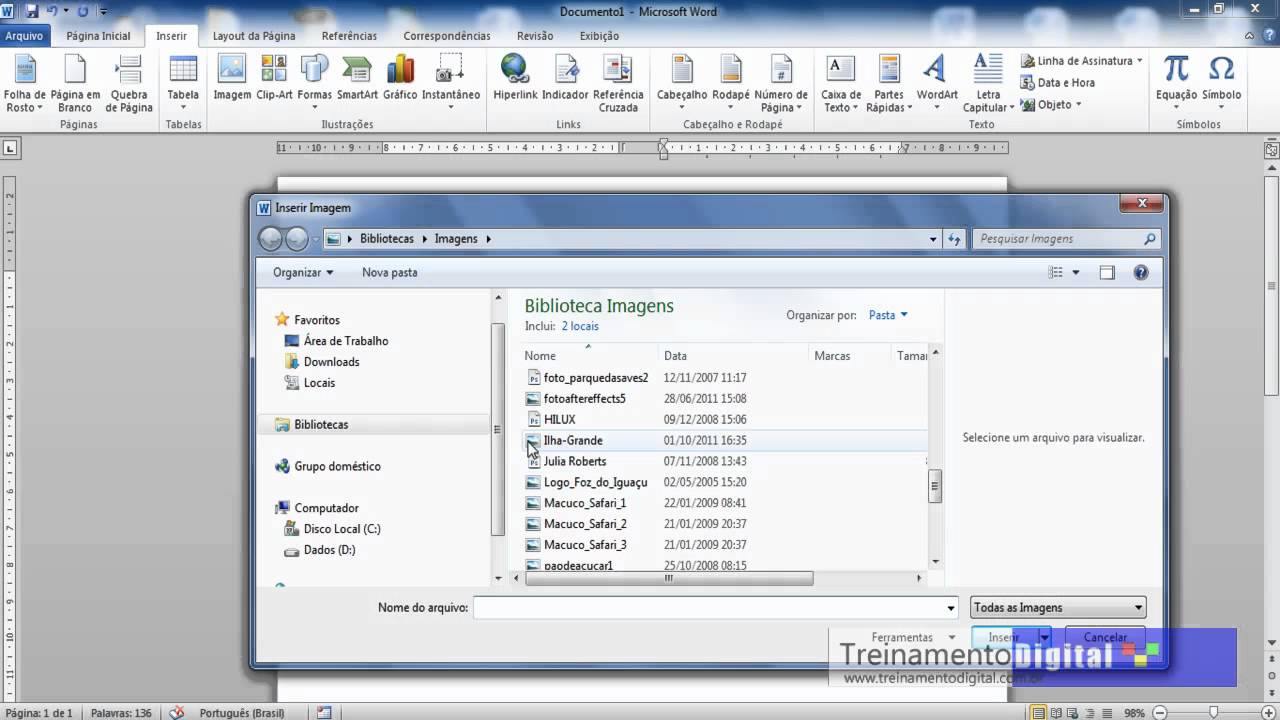Open the Arquivo menu
The width and height of the screenshot is (1280, 720).
point(24,36)
